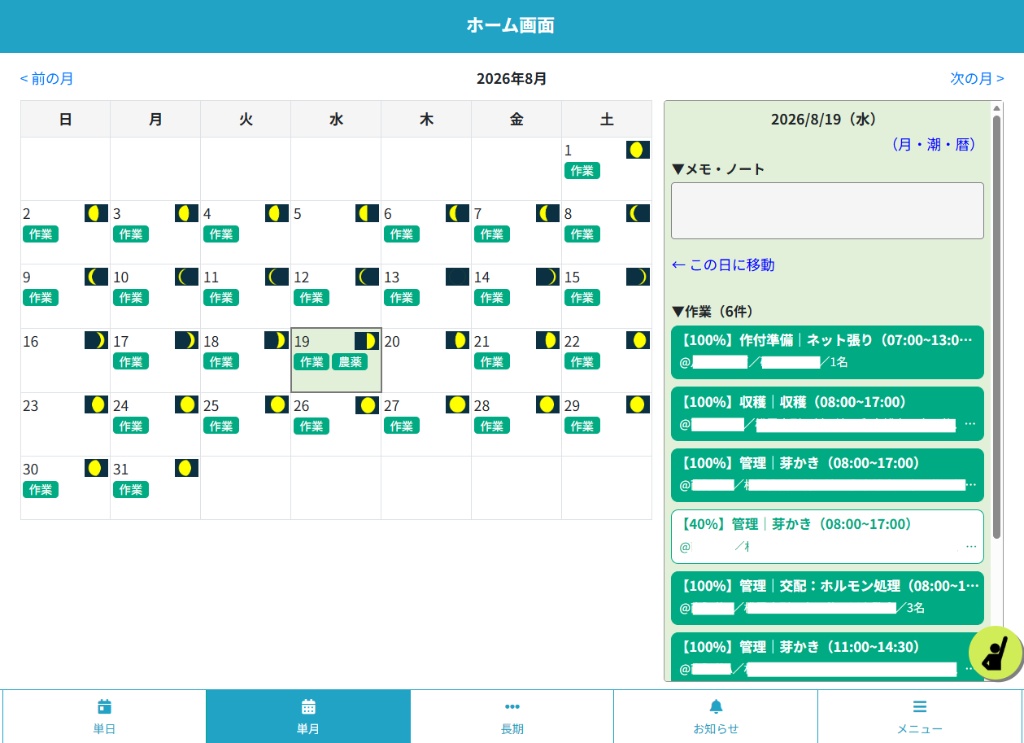Click the moon phase icon on August 19
1024x743 pixels.
pyautogui.click(x=367, y=341)
